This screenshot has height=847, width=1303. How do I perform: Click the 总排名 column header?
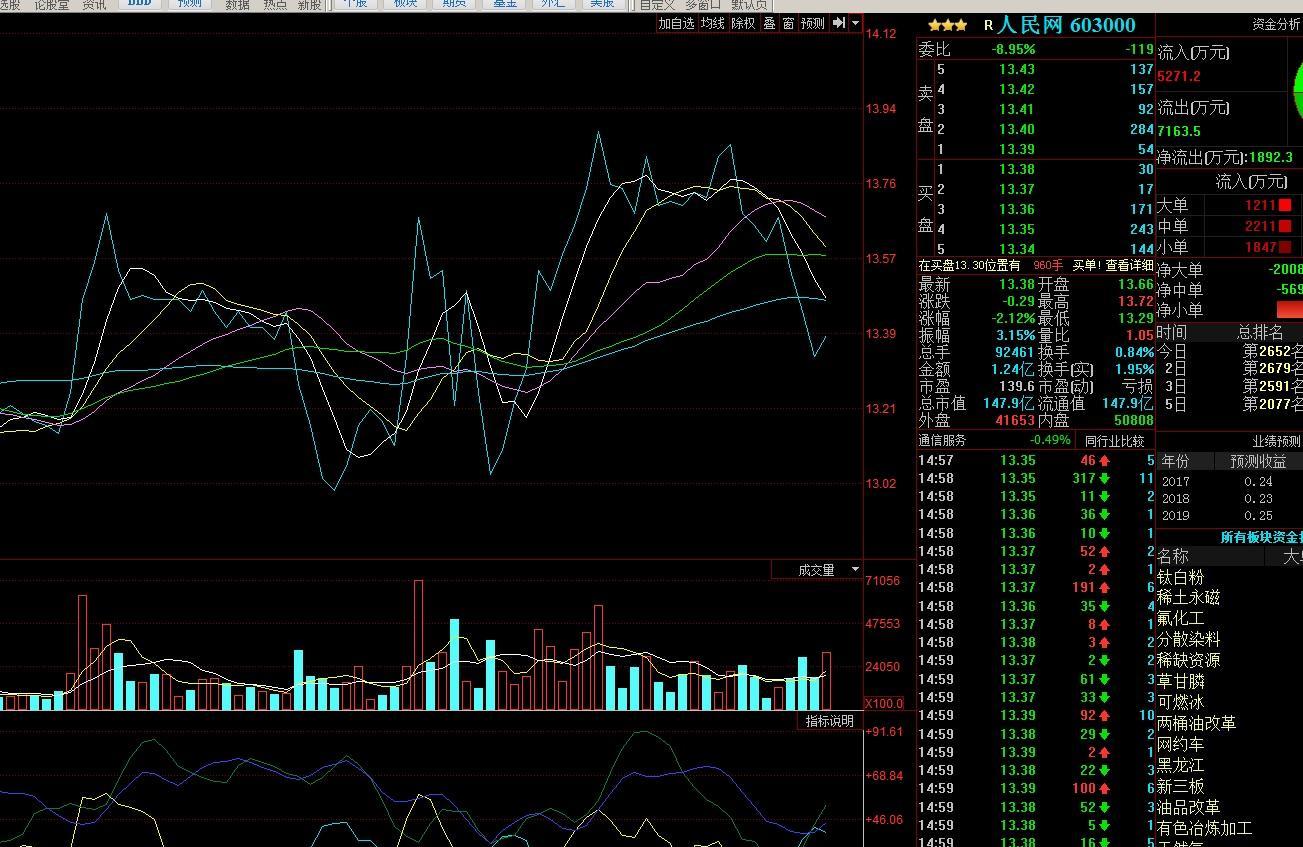(x=1260, y=332)
